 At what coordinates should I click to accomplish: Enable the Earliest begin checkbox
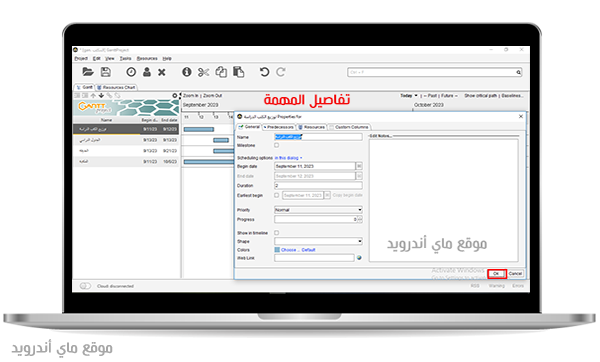pyautogui.click(x=276, y=195)
